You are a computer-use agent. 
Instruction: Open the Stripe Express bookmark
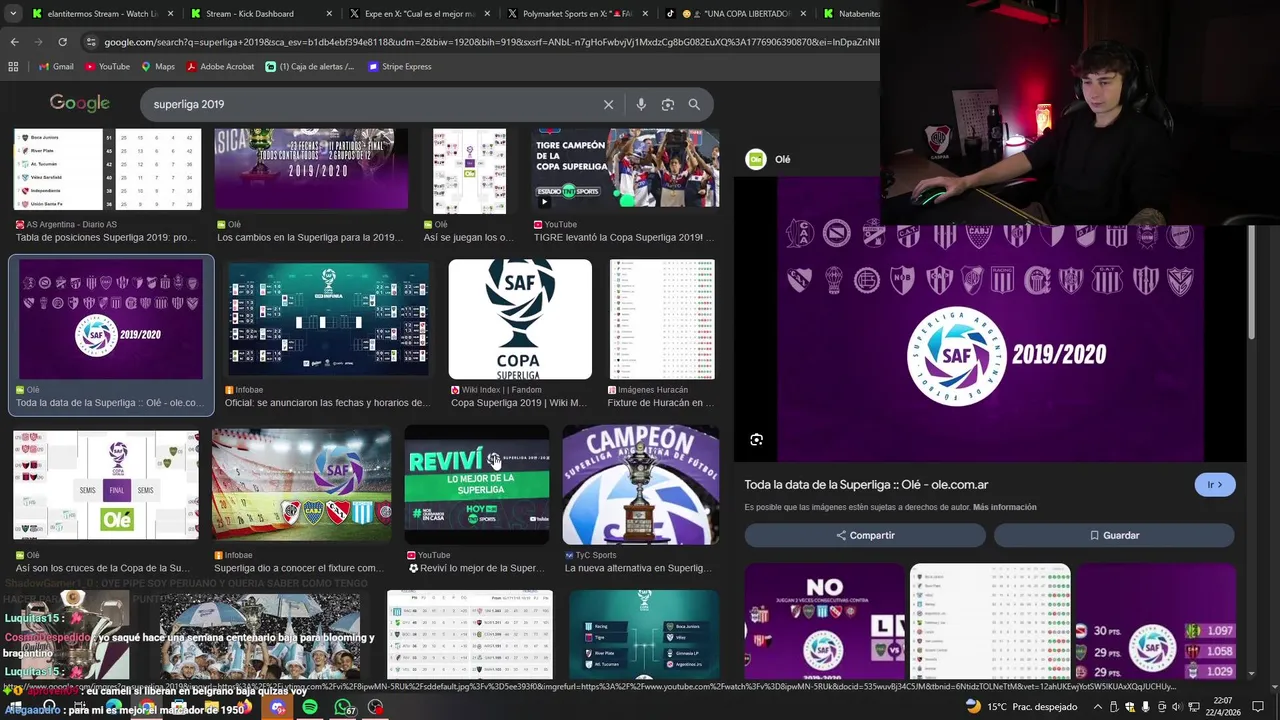pos(400,67)
